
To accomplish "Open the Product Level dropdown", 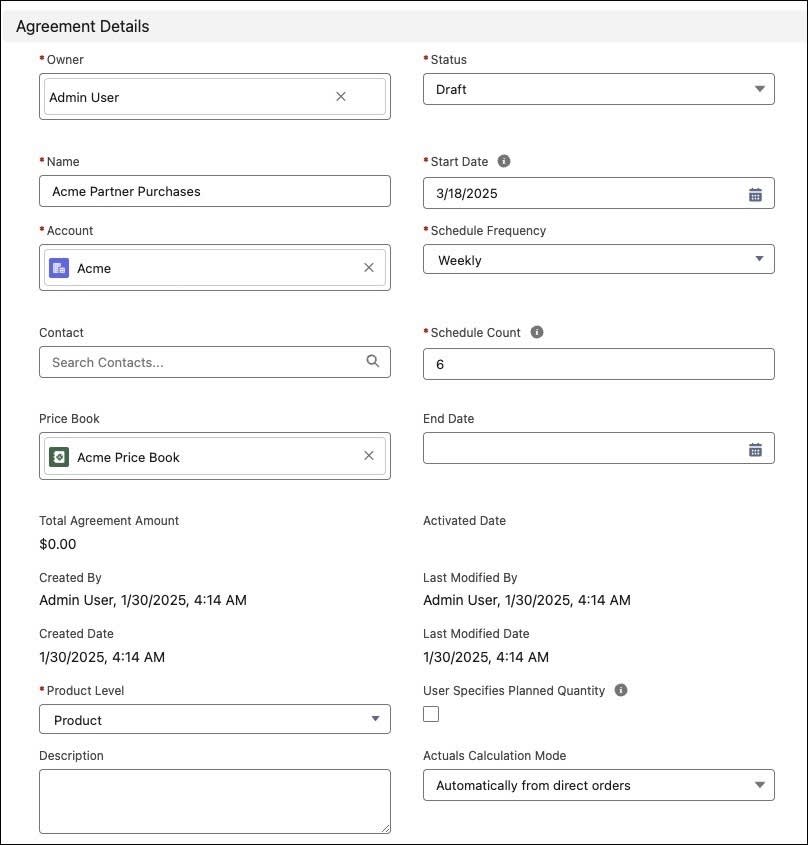I will click(214, 720).
